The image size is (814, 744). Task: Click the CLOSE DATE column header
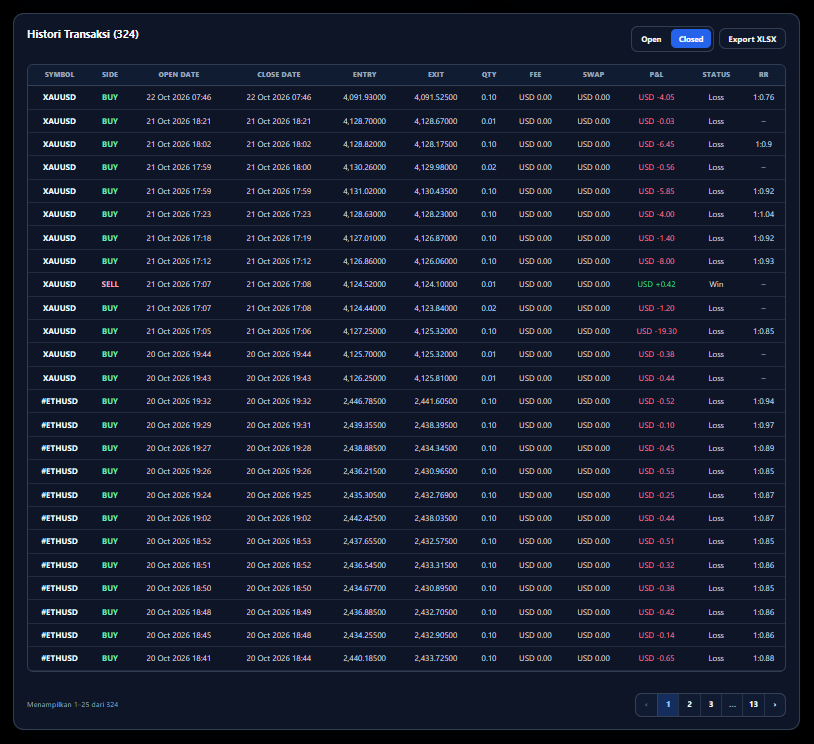click(279, 75)
